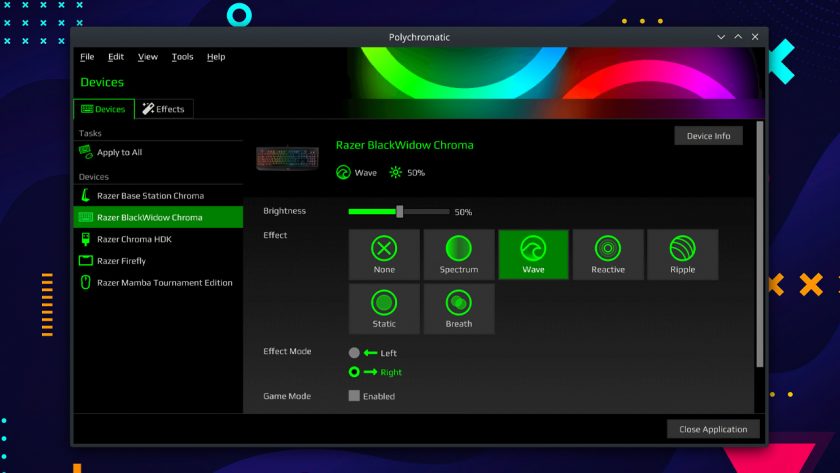Click the vertical scrollbar in the device panel
This screenshot has width=840, height=473.
[x=759, y=244]
